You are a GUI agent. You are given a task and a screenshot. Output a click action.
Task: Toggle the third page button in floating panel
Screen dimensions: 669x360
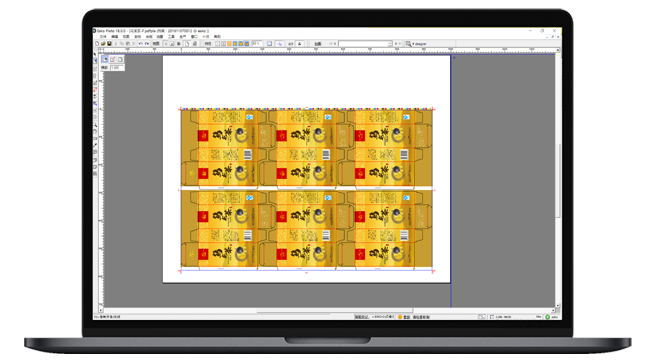point(120,59)
